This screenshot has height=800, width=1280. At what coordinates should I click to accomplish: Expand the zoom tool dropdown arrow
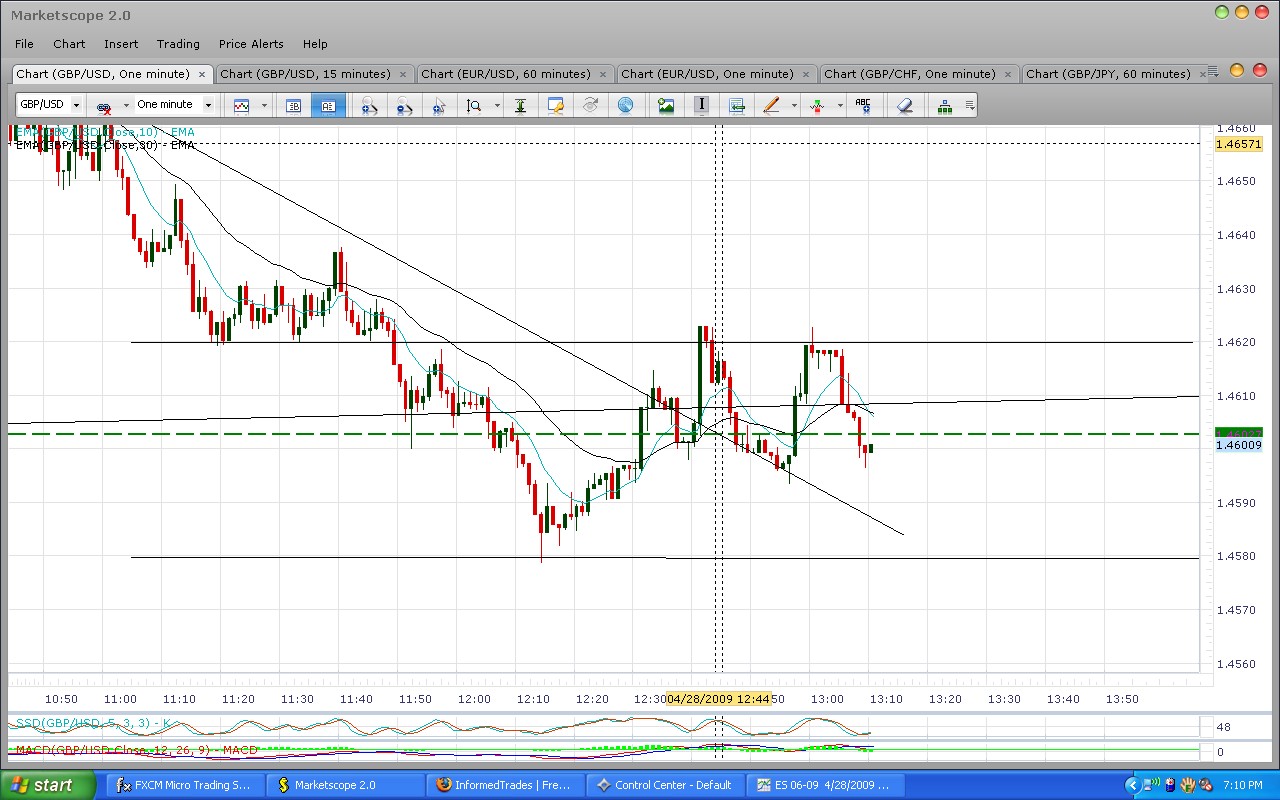pos(497,105)
